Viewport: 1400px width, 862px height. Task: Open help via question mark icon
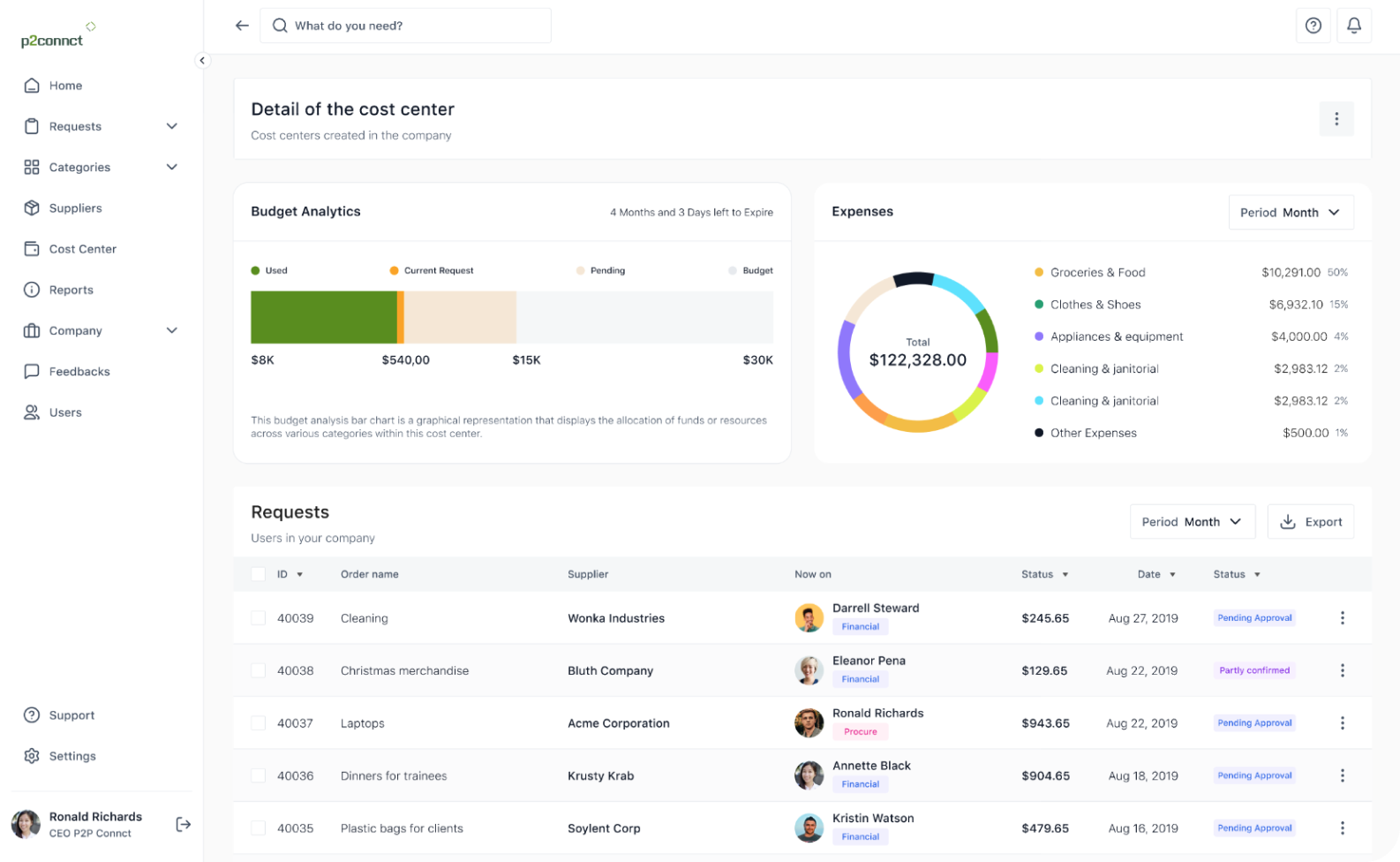point(1313,26)
